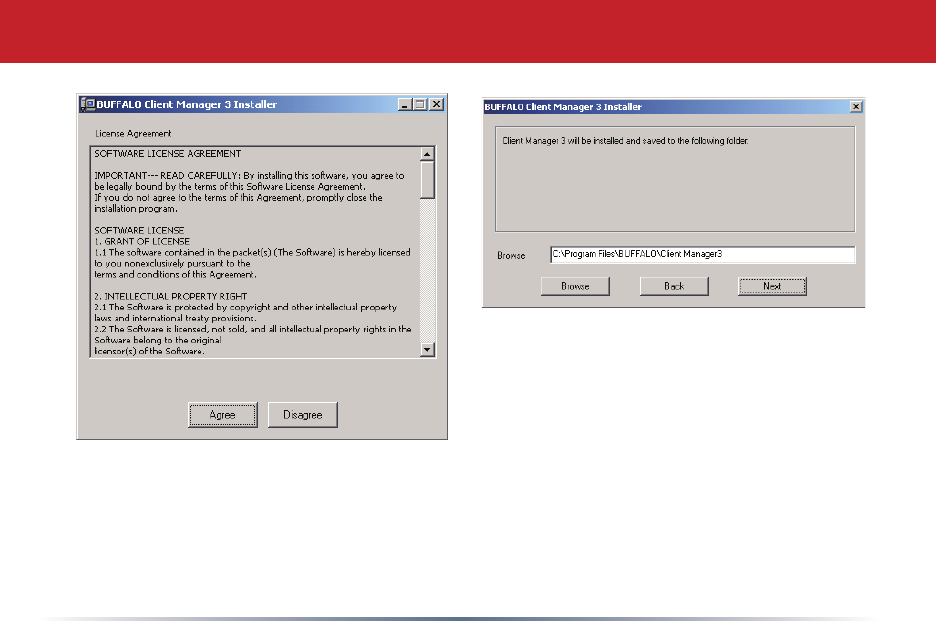Click the Agree button in the license dialog
Viewport: 936px width, 621px height.
(223, 414)
